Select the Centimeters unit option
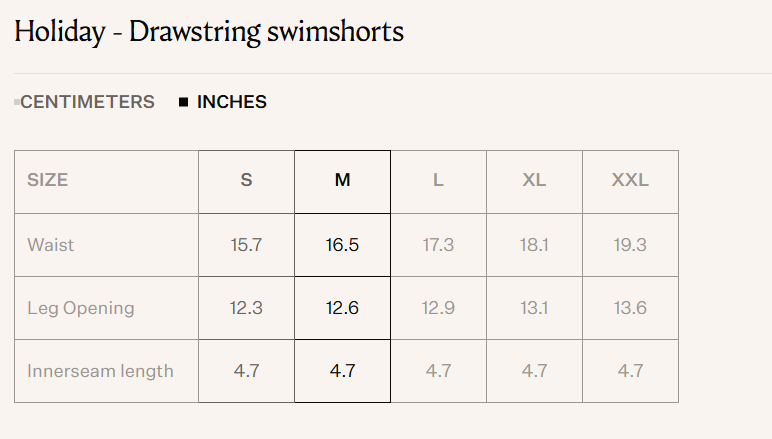This screenshot has width=772, height=439. (87, 102)
